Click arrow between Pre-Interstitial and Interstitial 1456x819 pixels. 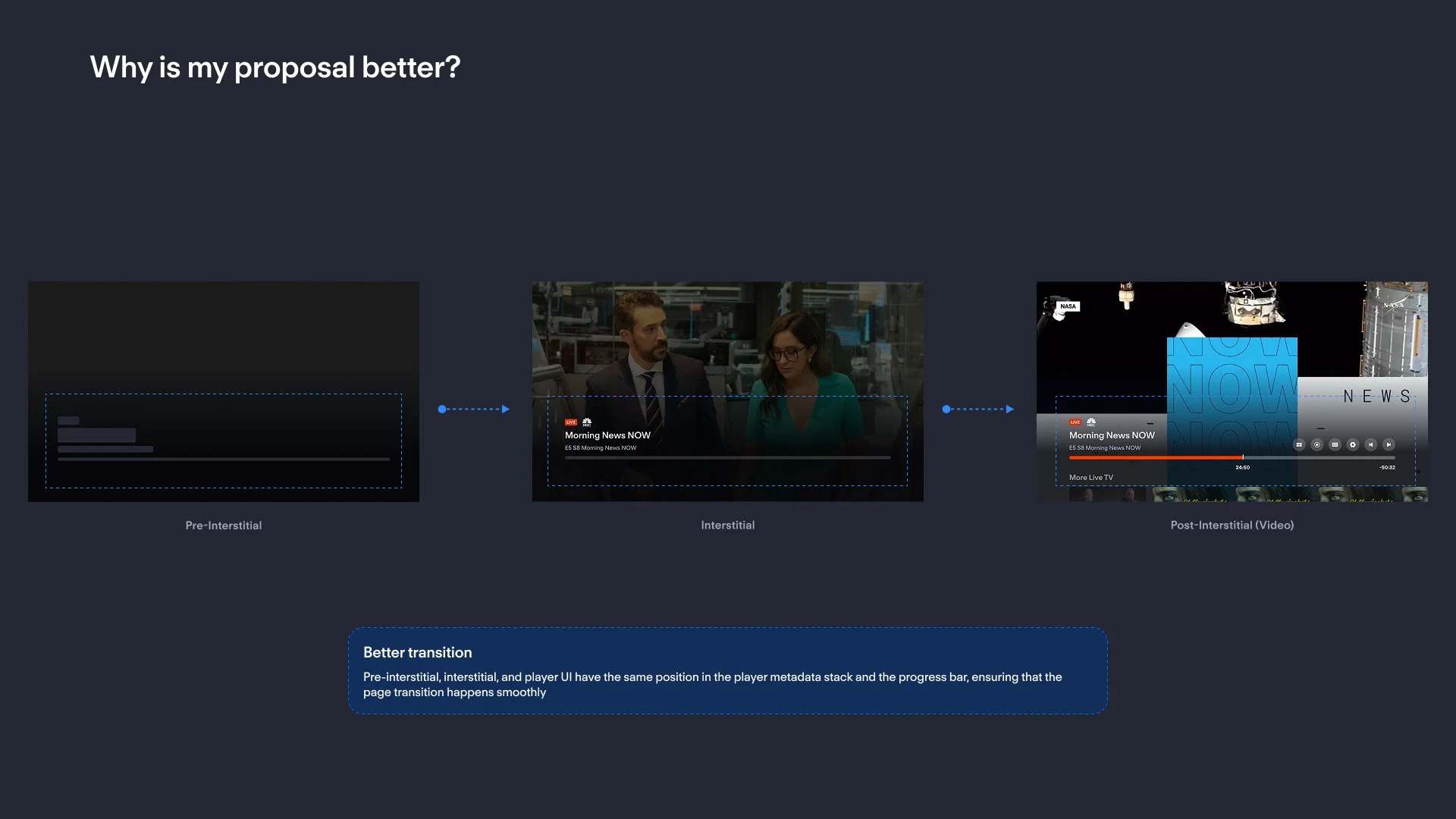(474, 409)
